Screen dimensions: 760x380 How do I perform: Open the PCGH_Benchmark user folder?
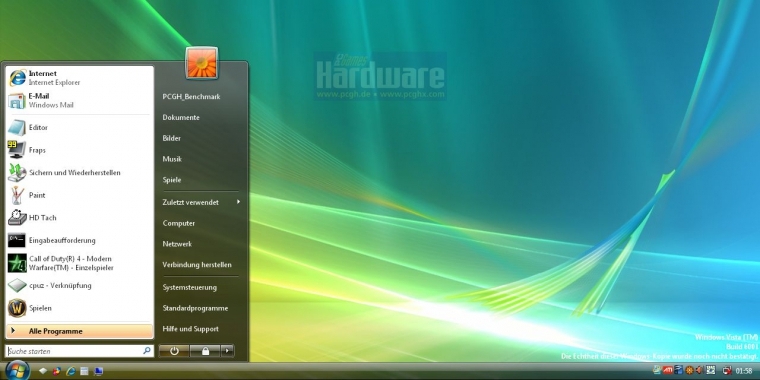pyautogui.click(x=191, y=96)
